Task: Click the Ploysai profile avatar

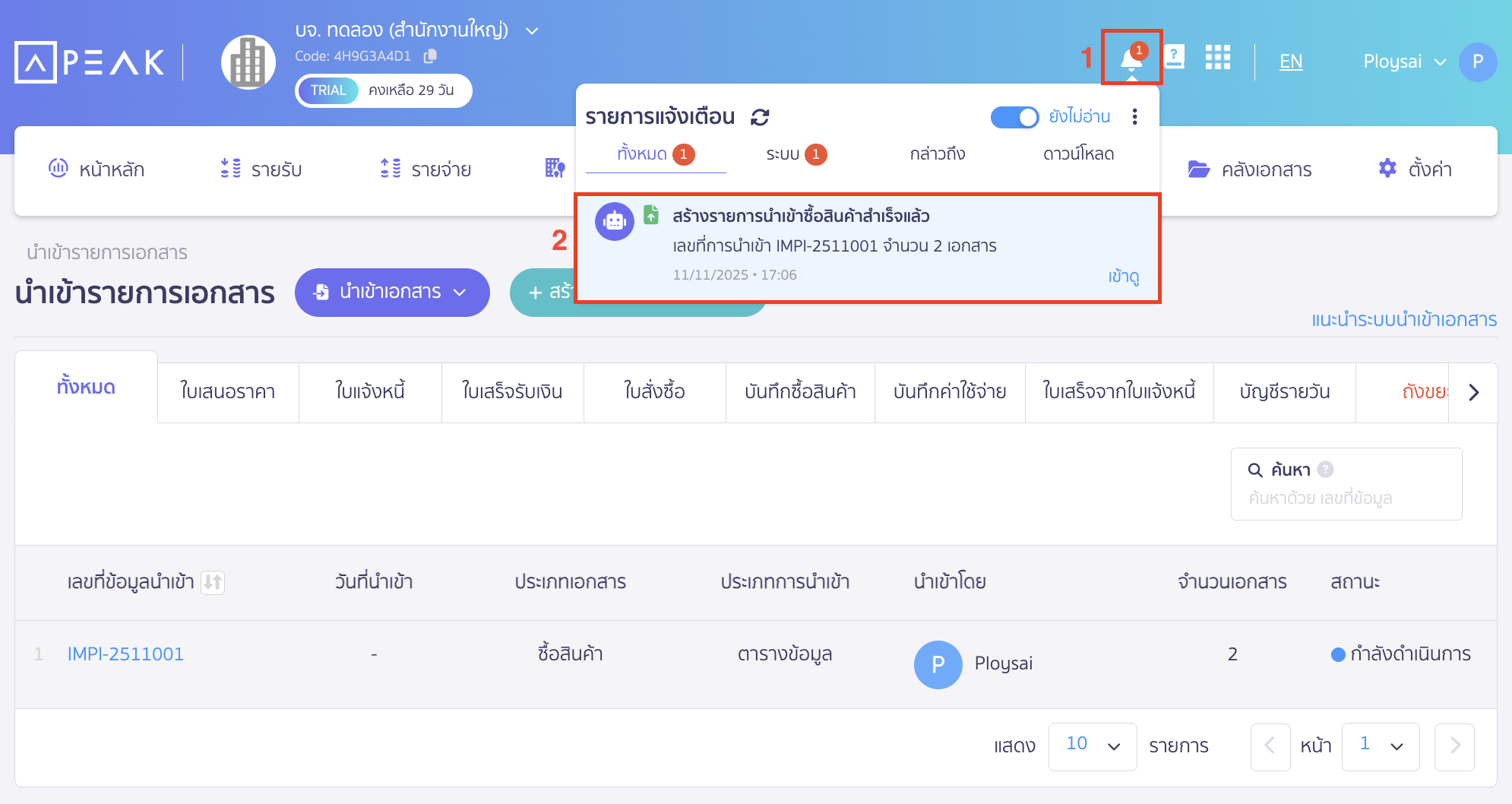Action: (1479, 62)
